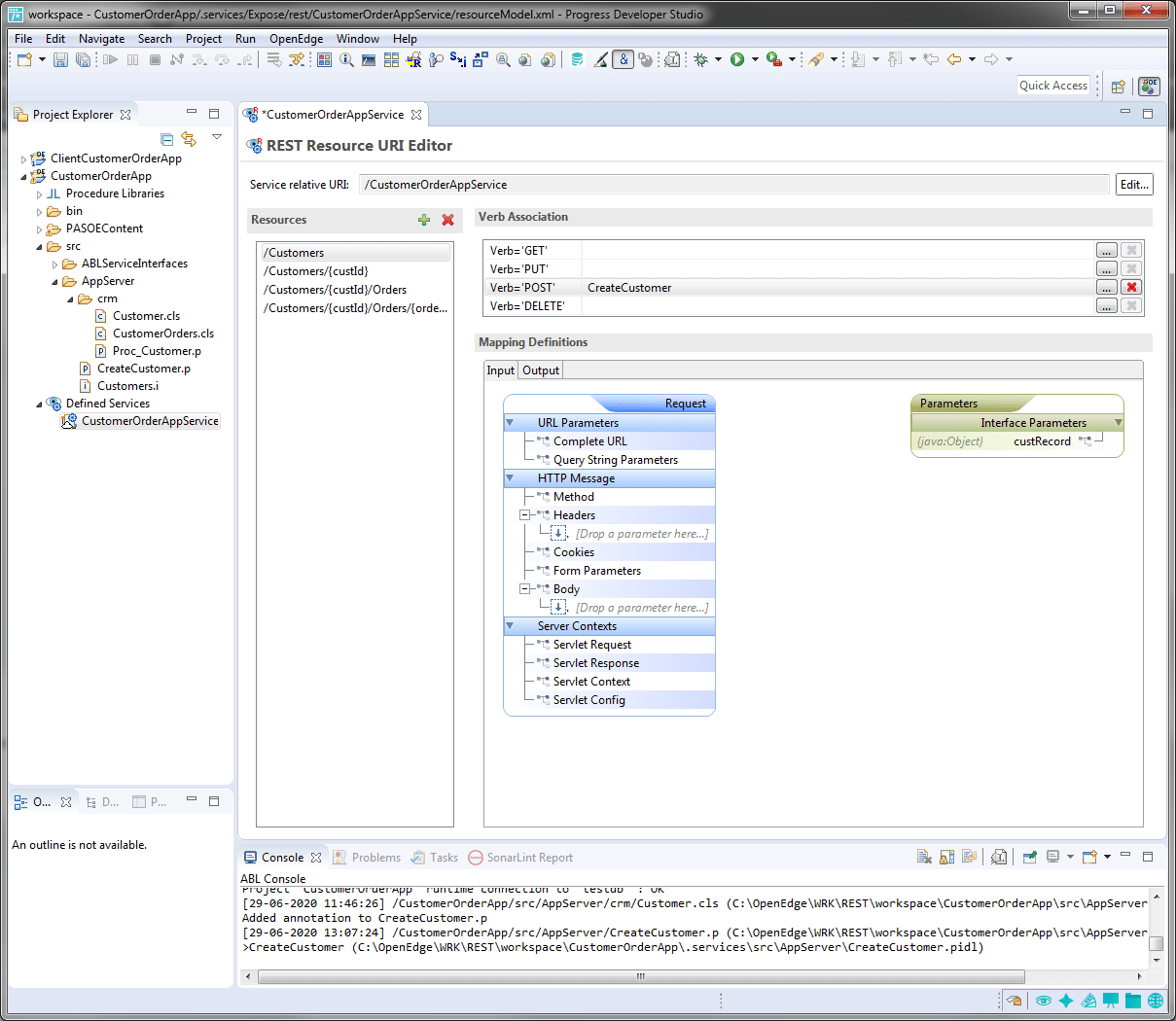
Task: Maximize the Project Explorer panel
Action: pos(214,114)
